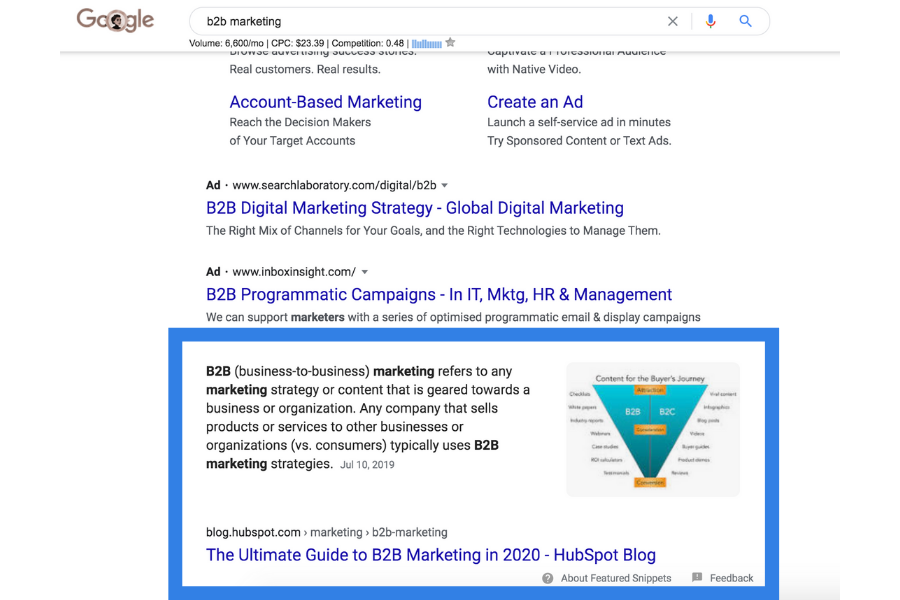
Task: Click 'Try Sponsored Content or Text Ads.' text
Action: 579,141
